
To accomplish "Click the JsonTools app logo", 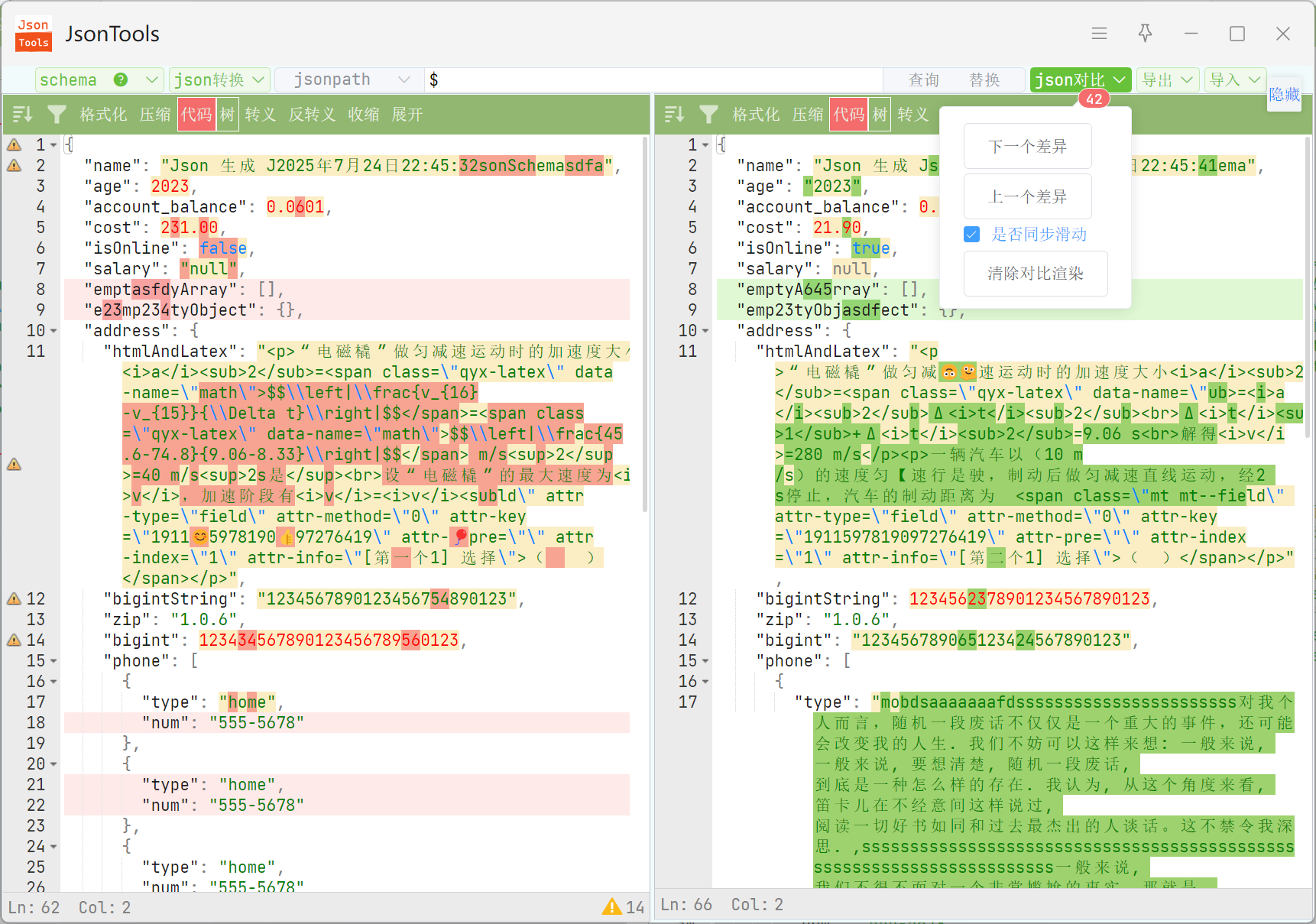I will (x=34, y=34).
